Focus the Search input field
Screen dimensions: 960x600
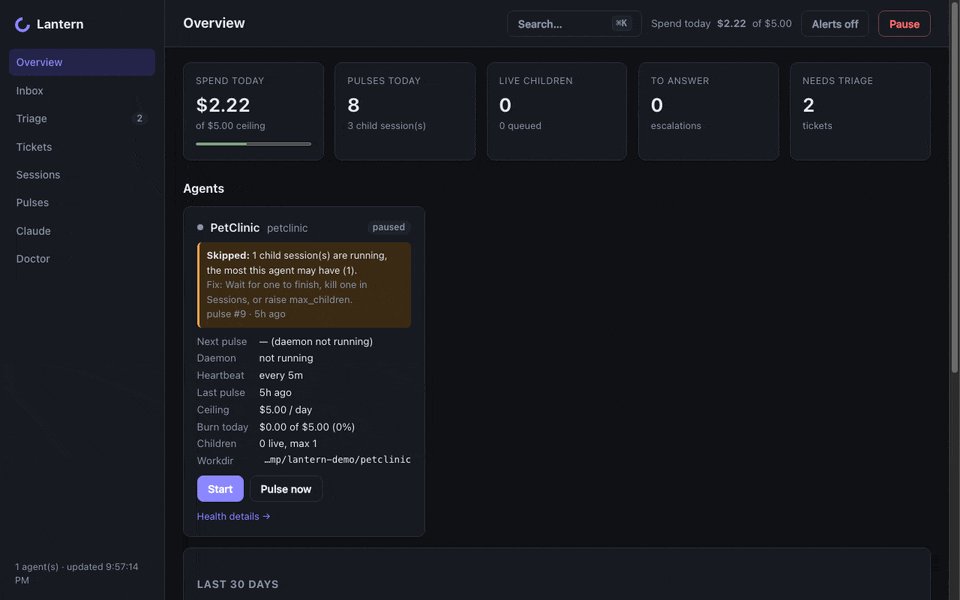(x=574, y=24)
